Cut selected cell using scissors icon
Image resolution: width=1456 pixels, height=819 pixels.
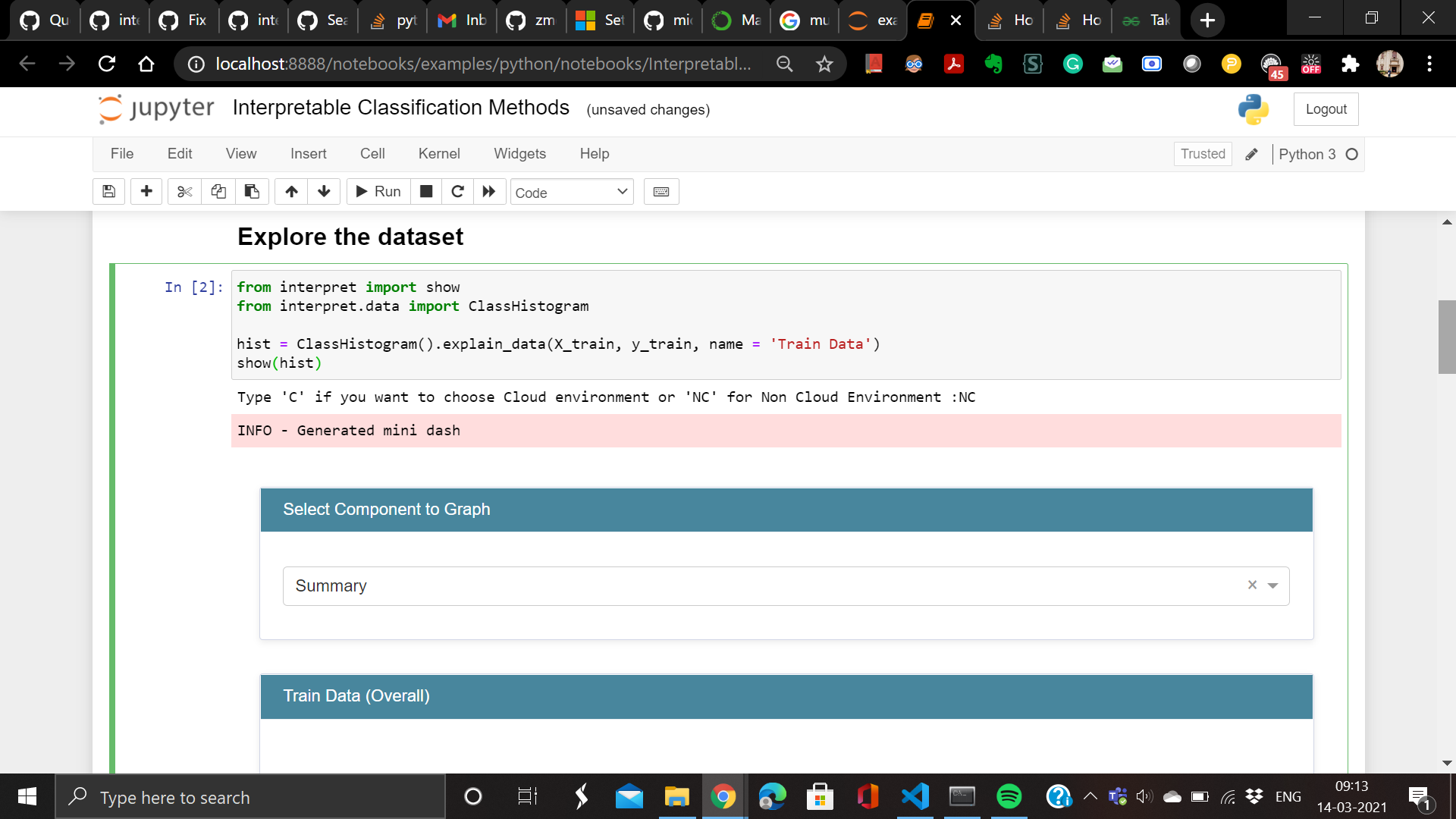(x=184, y=192)
